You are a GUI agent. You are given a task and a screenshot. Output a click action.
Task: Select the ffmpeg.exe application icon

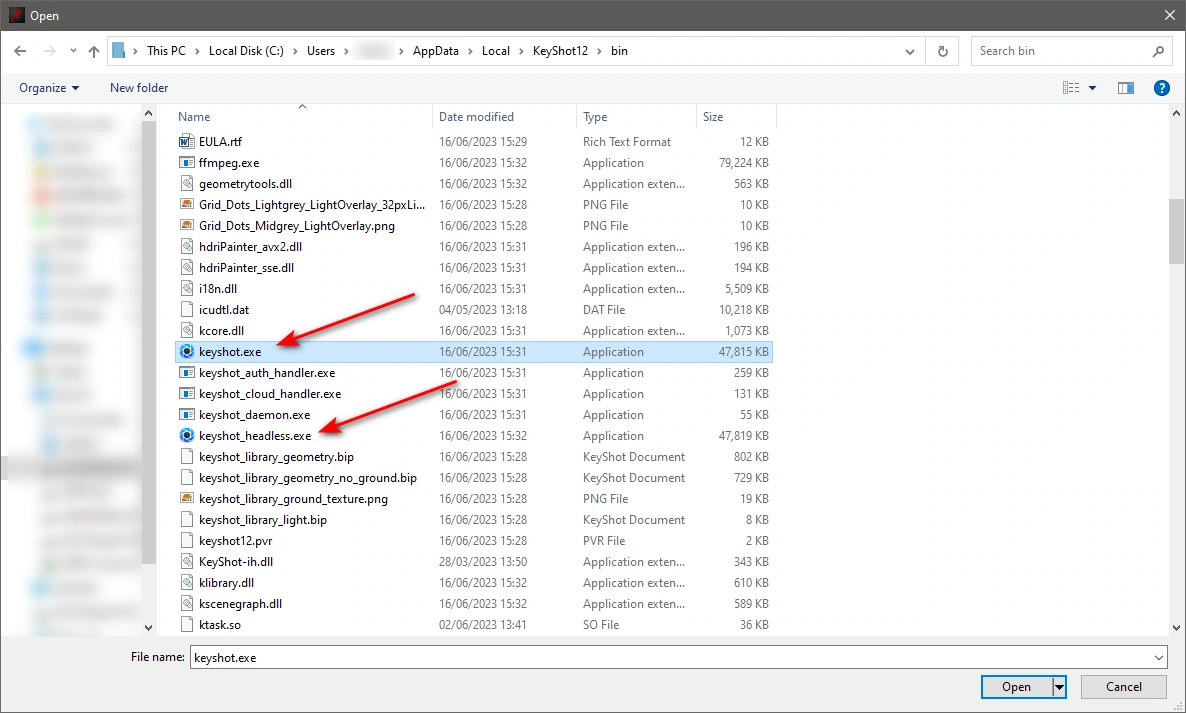pos(187,163)
